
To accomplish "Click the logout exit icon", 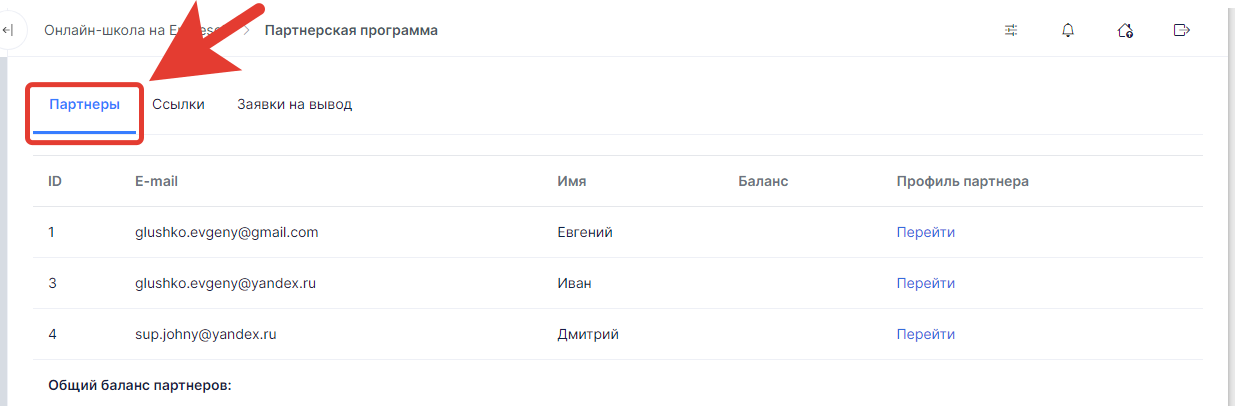I will tap(1181, 30).
